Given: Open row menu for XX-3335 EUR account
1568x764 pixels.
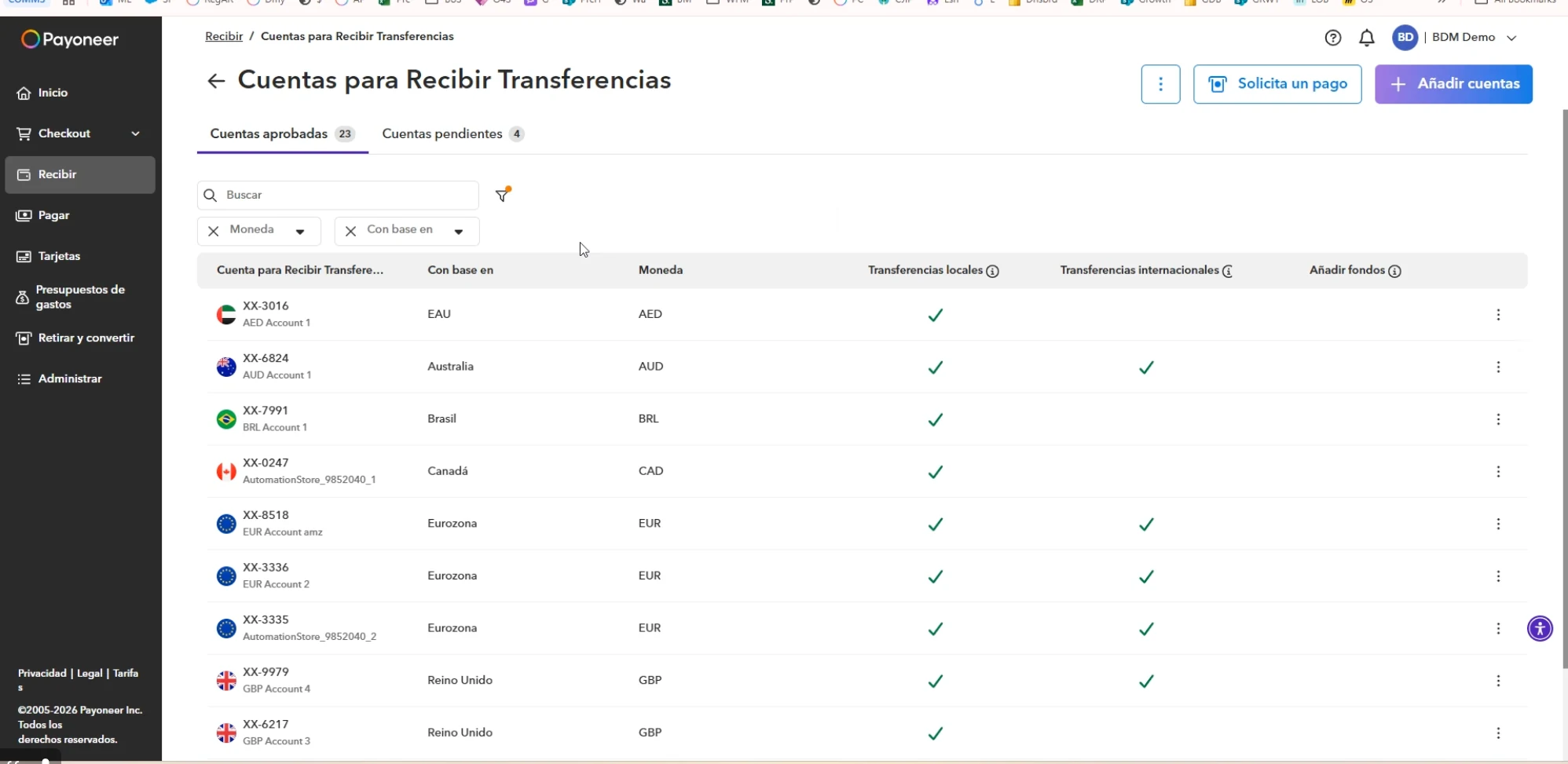Looking at the screenshot, I should click(x=1498, y=628).
